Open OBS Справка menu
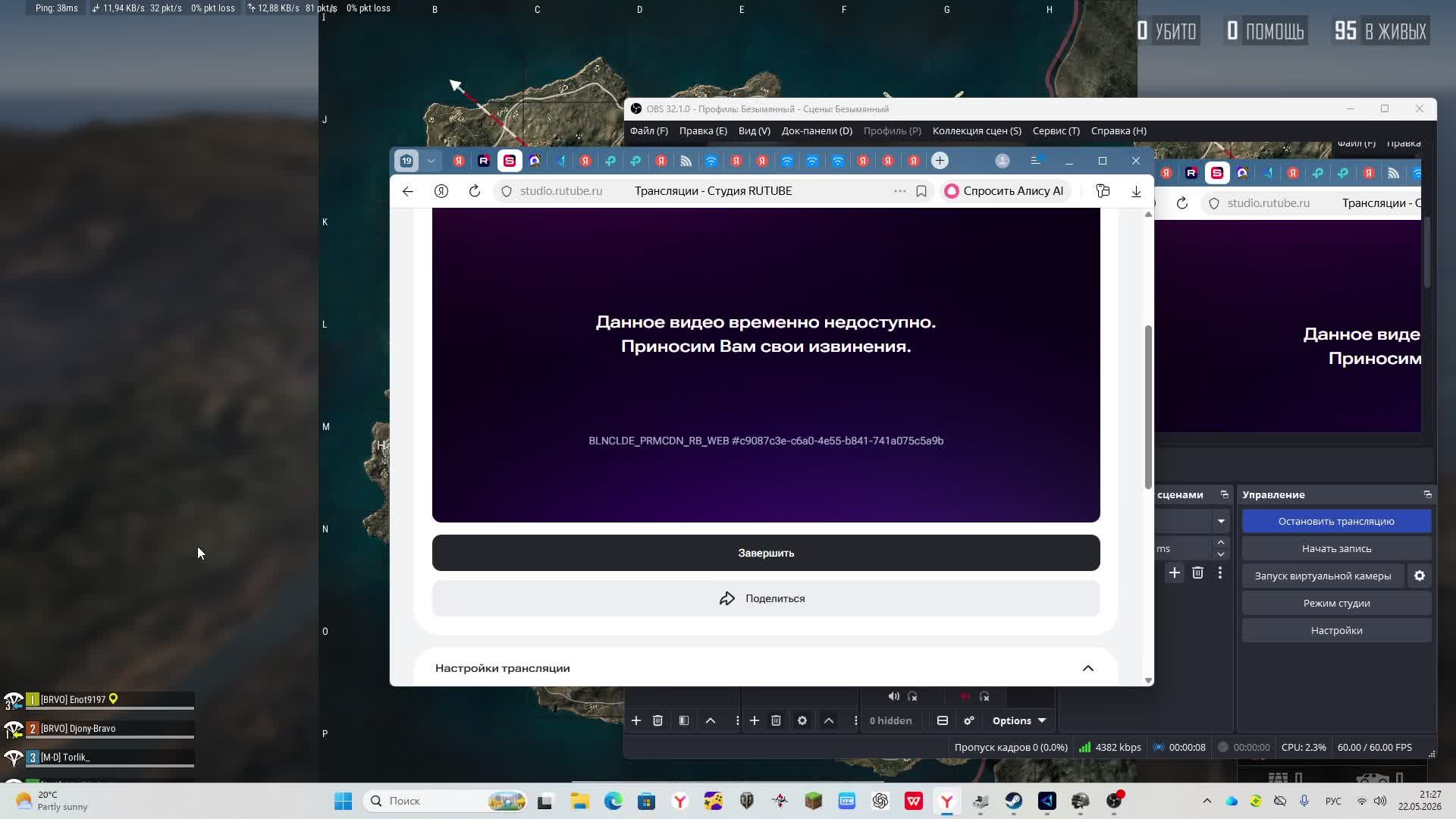Viewport: 1456px width, 819px height. coord(1119,131)
